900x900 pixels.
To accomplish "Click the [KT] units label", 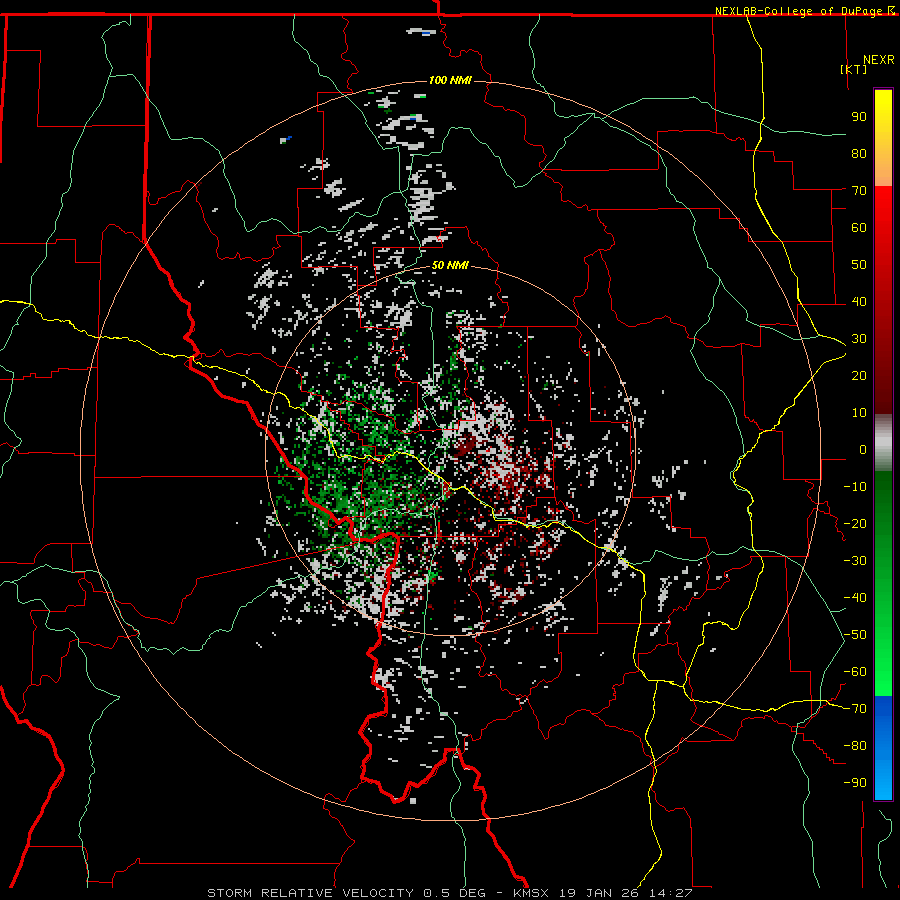I will [x=854, y=69].
